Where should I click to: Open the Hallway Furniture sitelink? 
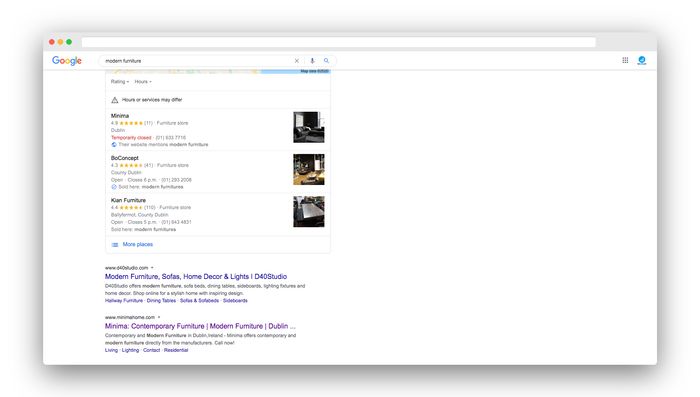124,301
